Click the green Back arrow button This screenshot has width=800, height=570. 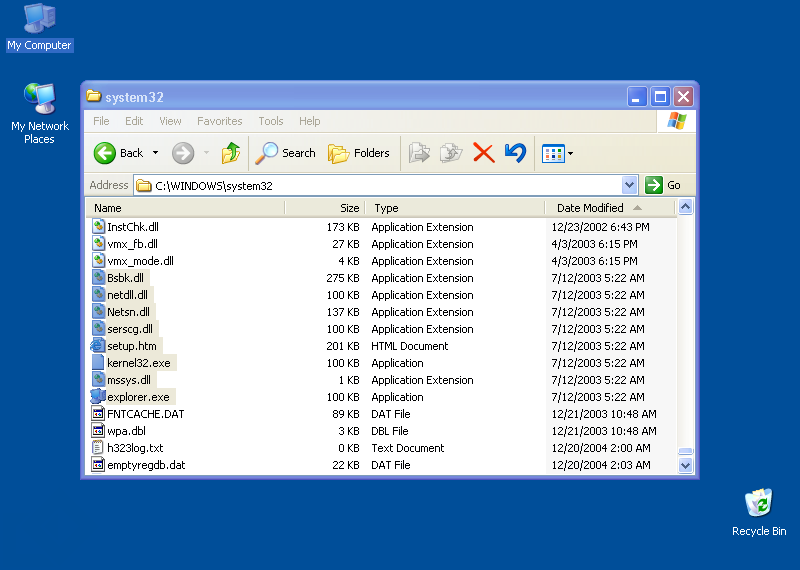105,153
